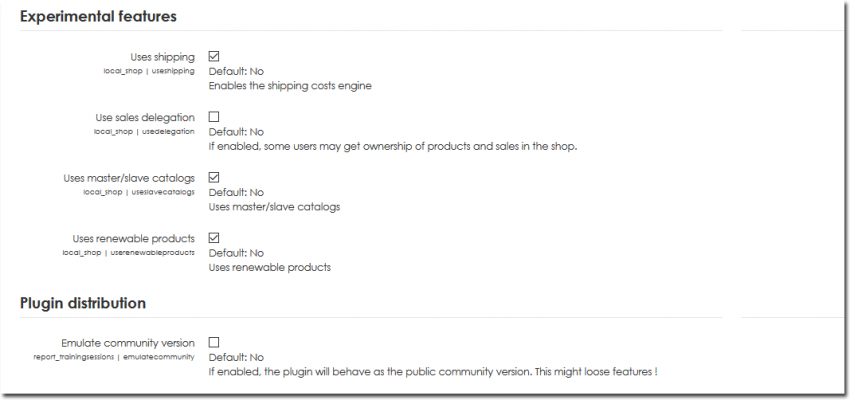The height and width of the screenshot is (400, 850).
Task: Tick the Emulate community version checkbox
Action: coord(214,342)
